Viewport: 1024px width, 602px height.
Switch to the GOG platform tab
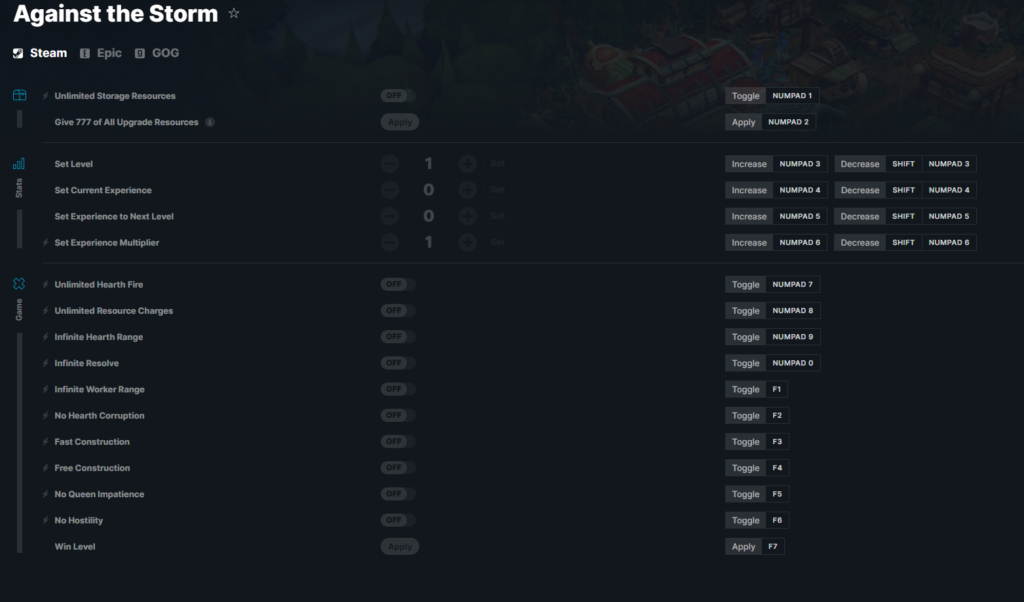pyautogui.click(x=157, y=53)
